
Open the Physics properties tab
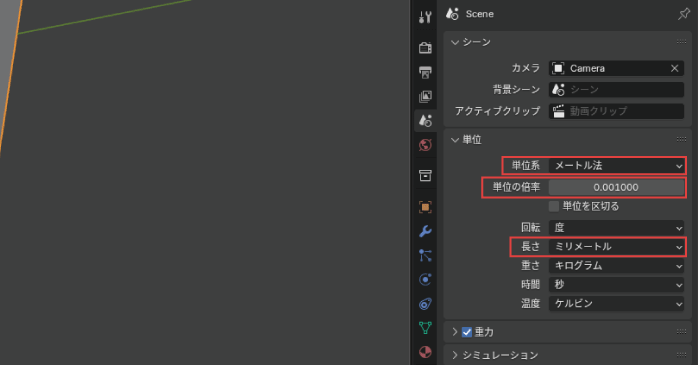(425, 280)
